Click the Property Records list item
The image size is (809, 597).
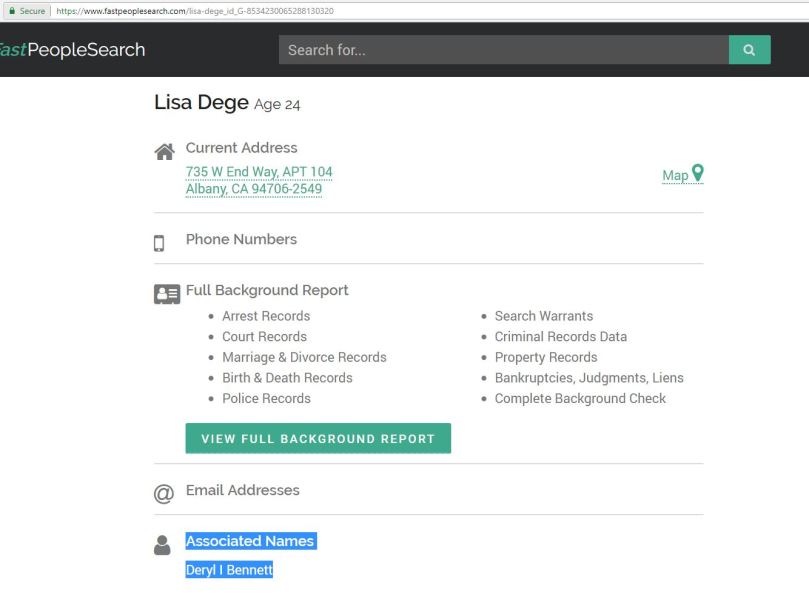545,357
